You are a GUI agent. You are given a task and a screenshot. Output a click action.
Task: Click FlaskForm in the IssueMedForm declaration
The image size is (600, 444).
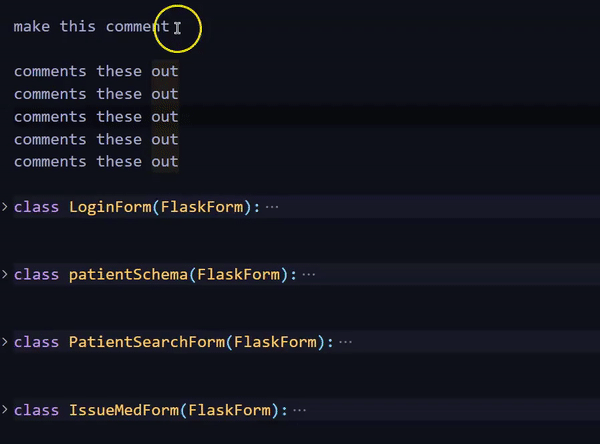pos(229,410)
